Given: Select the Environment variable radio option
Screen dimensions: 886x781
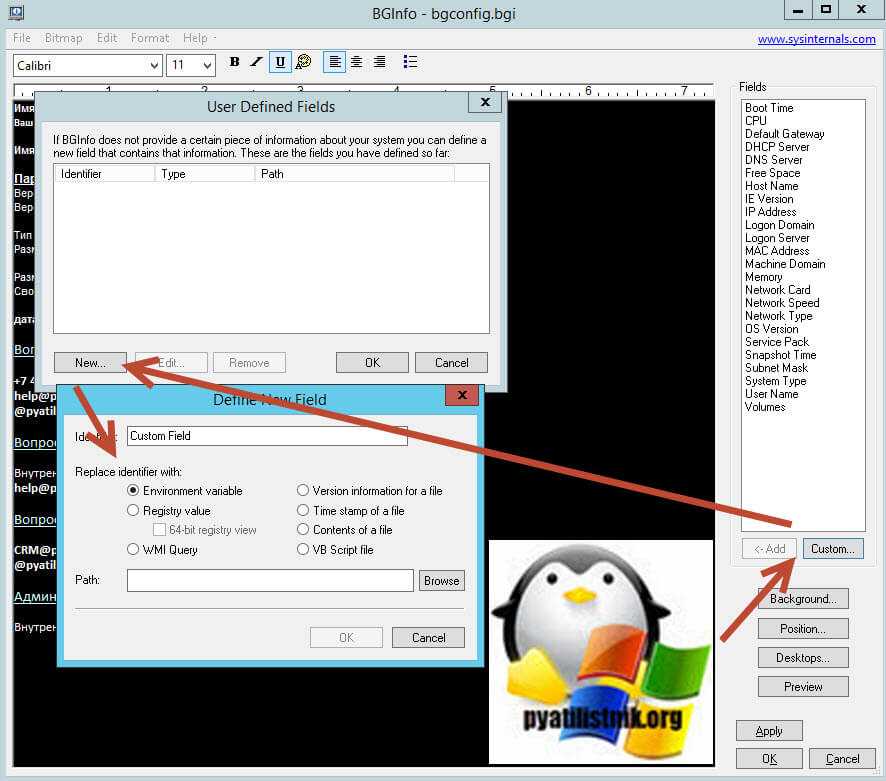Looking at the screenshot, I should tap(134, 491).
